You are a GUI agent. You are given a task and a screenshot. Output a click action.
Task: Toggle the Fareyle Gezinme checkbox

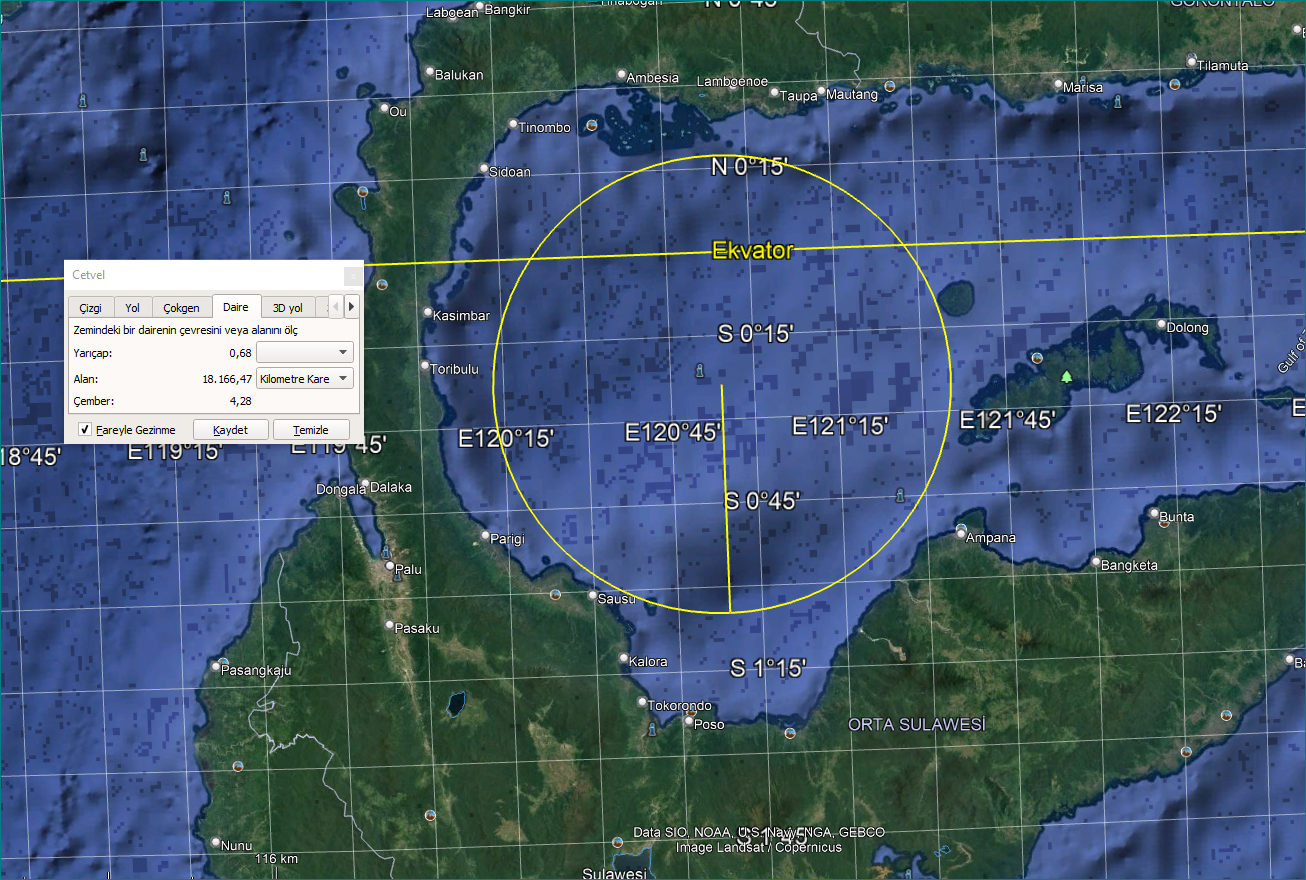(85, 430)
